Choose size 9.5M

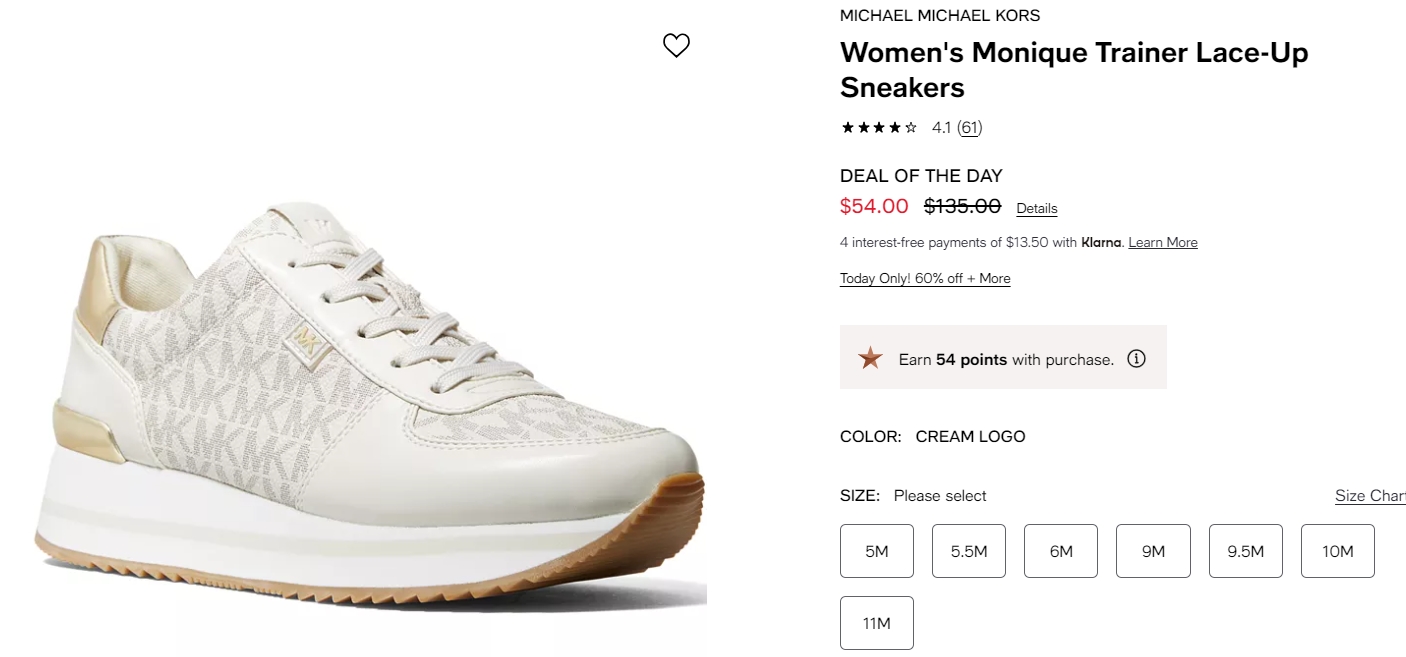pyautogui.click(x=1246, y=551)
